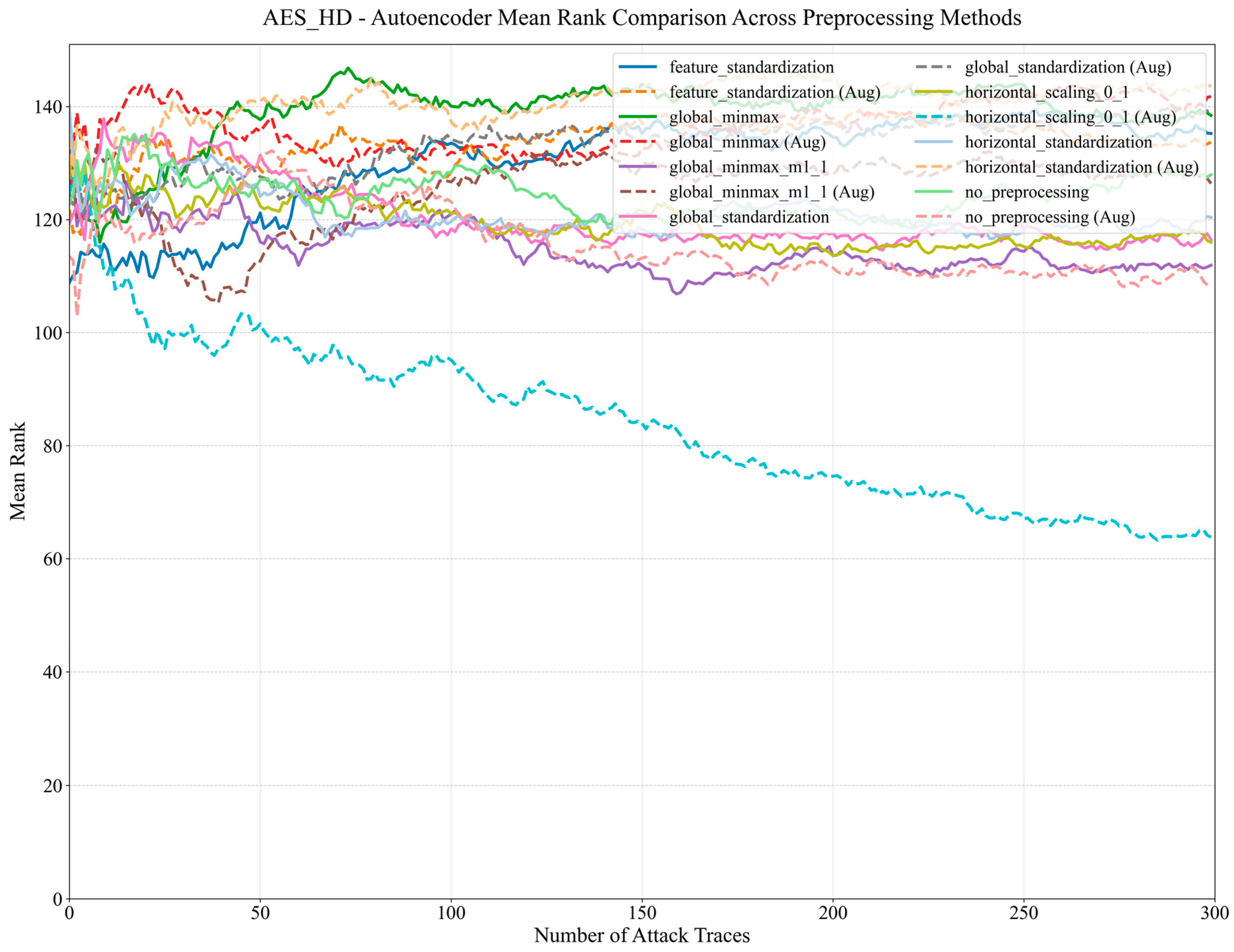The width and height of the screenshot is (1234, 952).
Task: Click y-axis tick label '140'
Action: pos(49,107)
